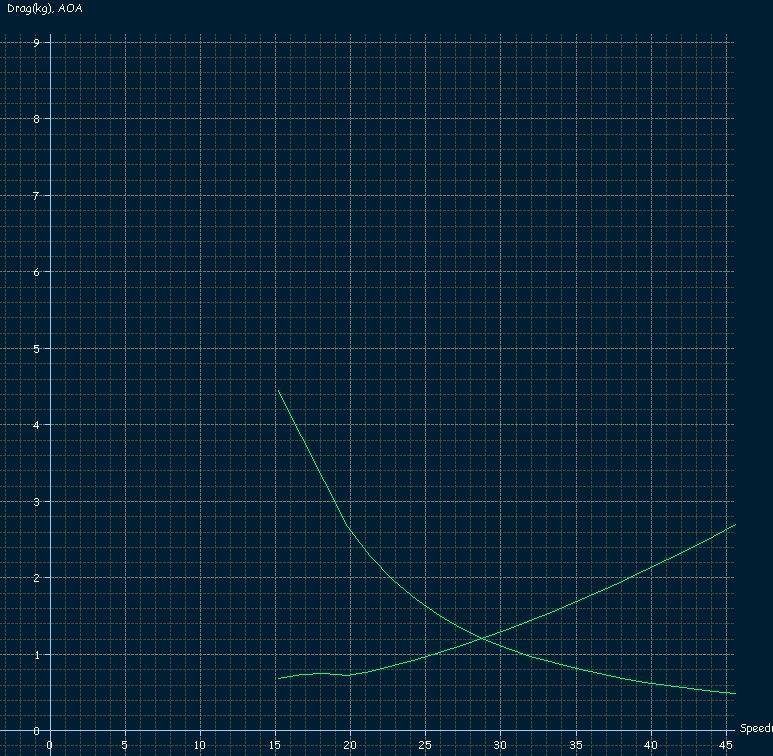Click the y-axis tick label 1

pos(36,655)
